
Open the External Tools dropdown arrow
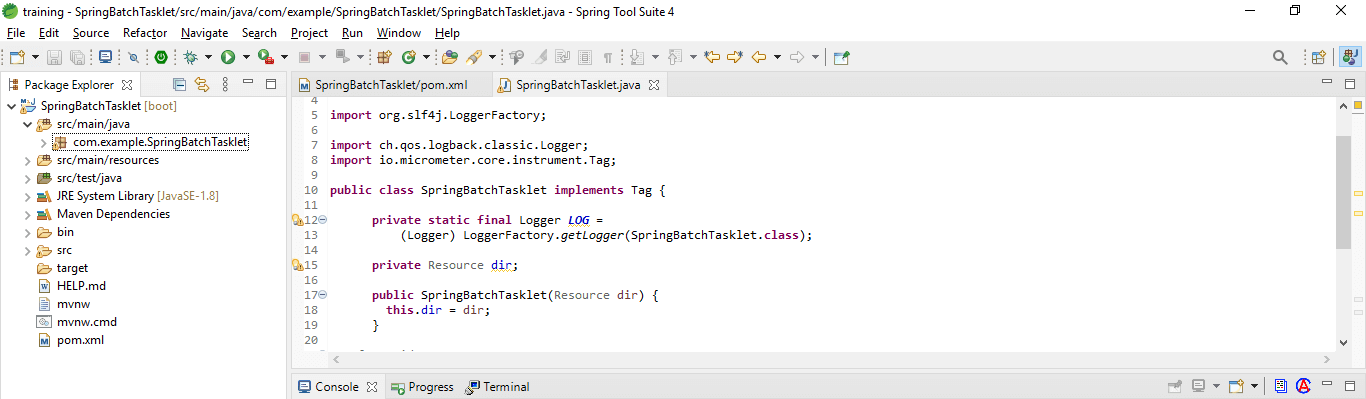coord(284,57)
